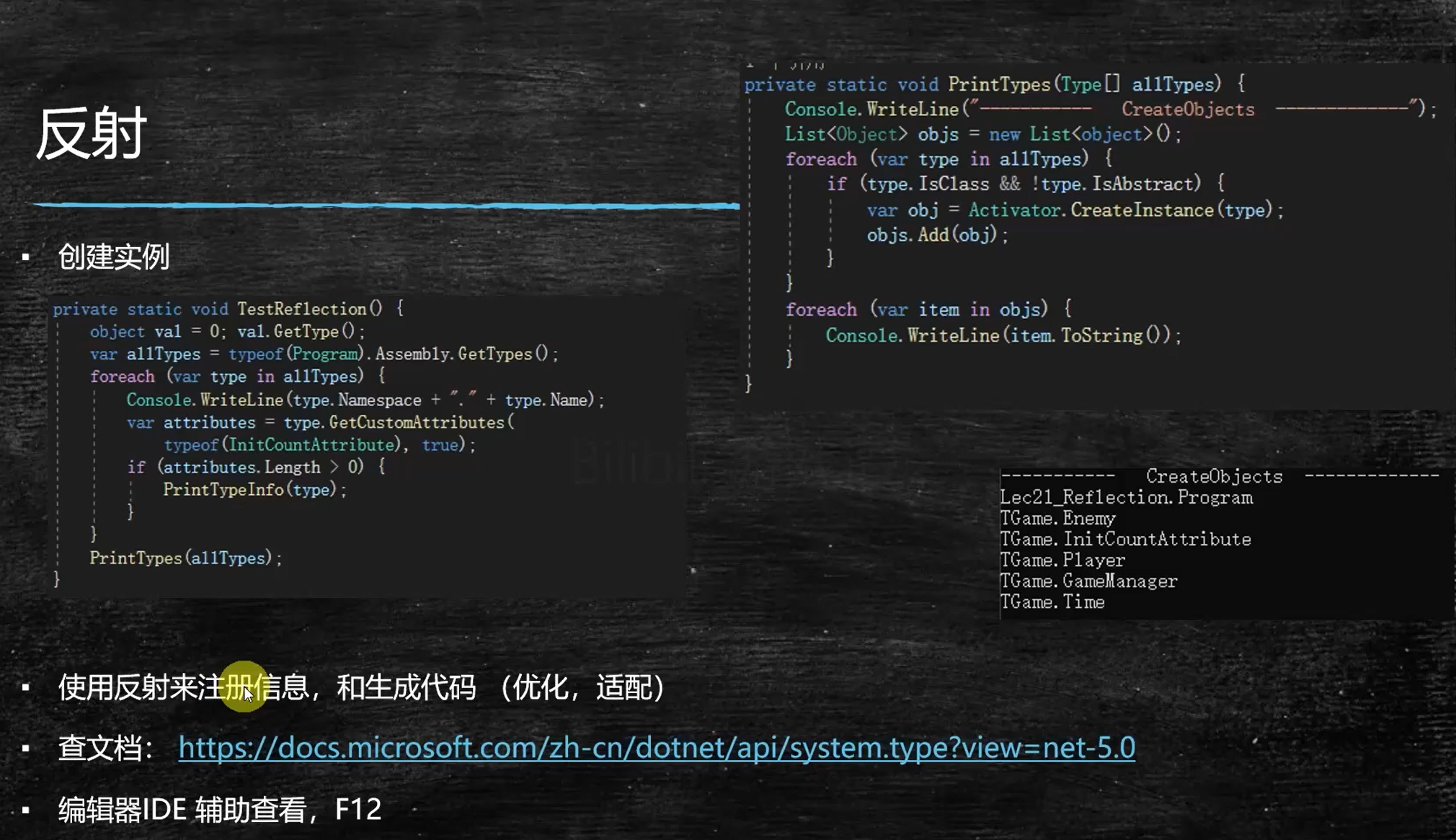
Task: Click the PrintTypes(Type[] allTypes) signature
Action: [995, 84]
